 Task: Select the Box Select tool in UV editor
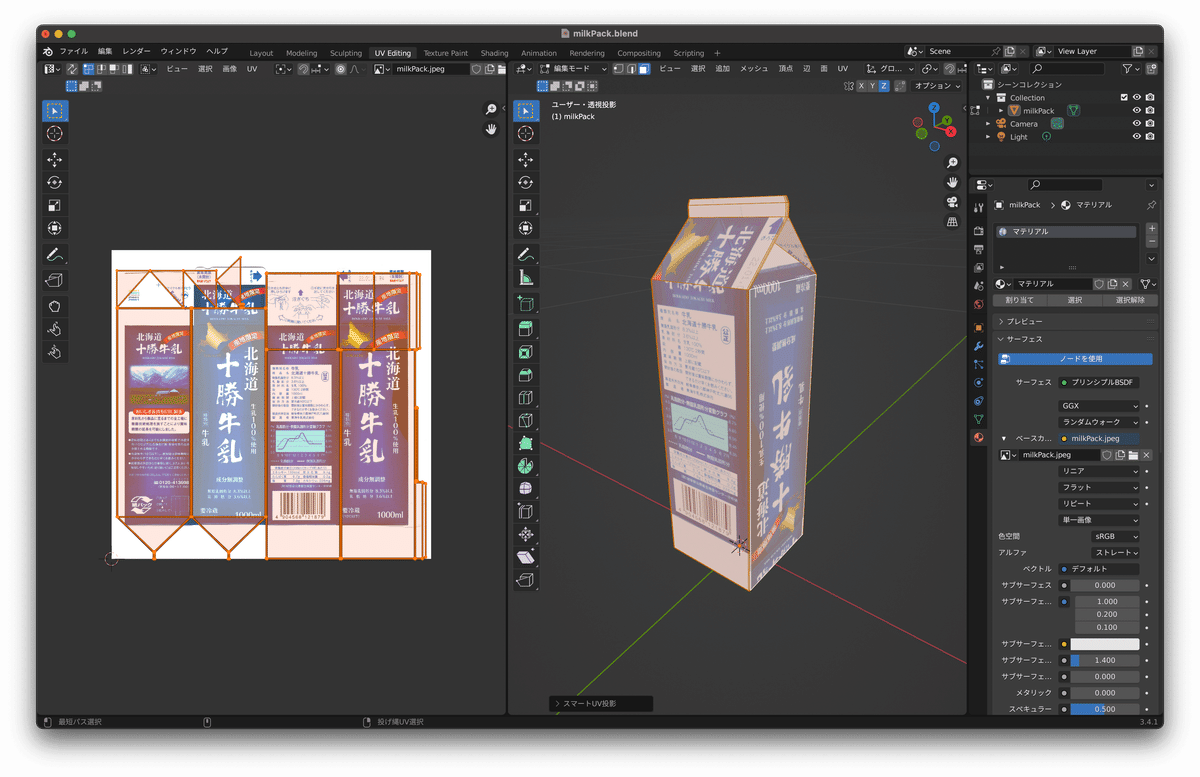pyautogui.click(x=55, y=111)
